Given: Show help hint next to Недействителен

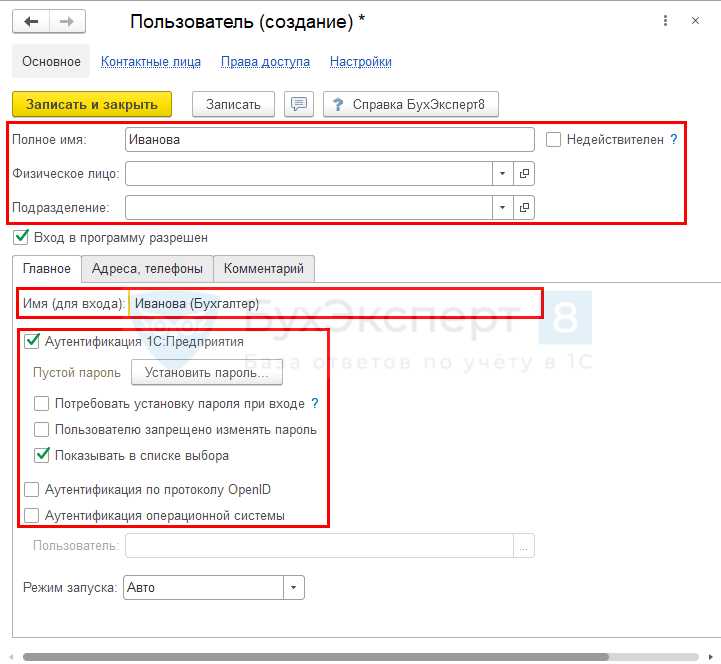Looking at the screenshot, I should coord(674,139).
